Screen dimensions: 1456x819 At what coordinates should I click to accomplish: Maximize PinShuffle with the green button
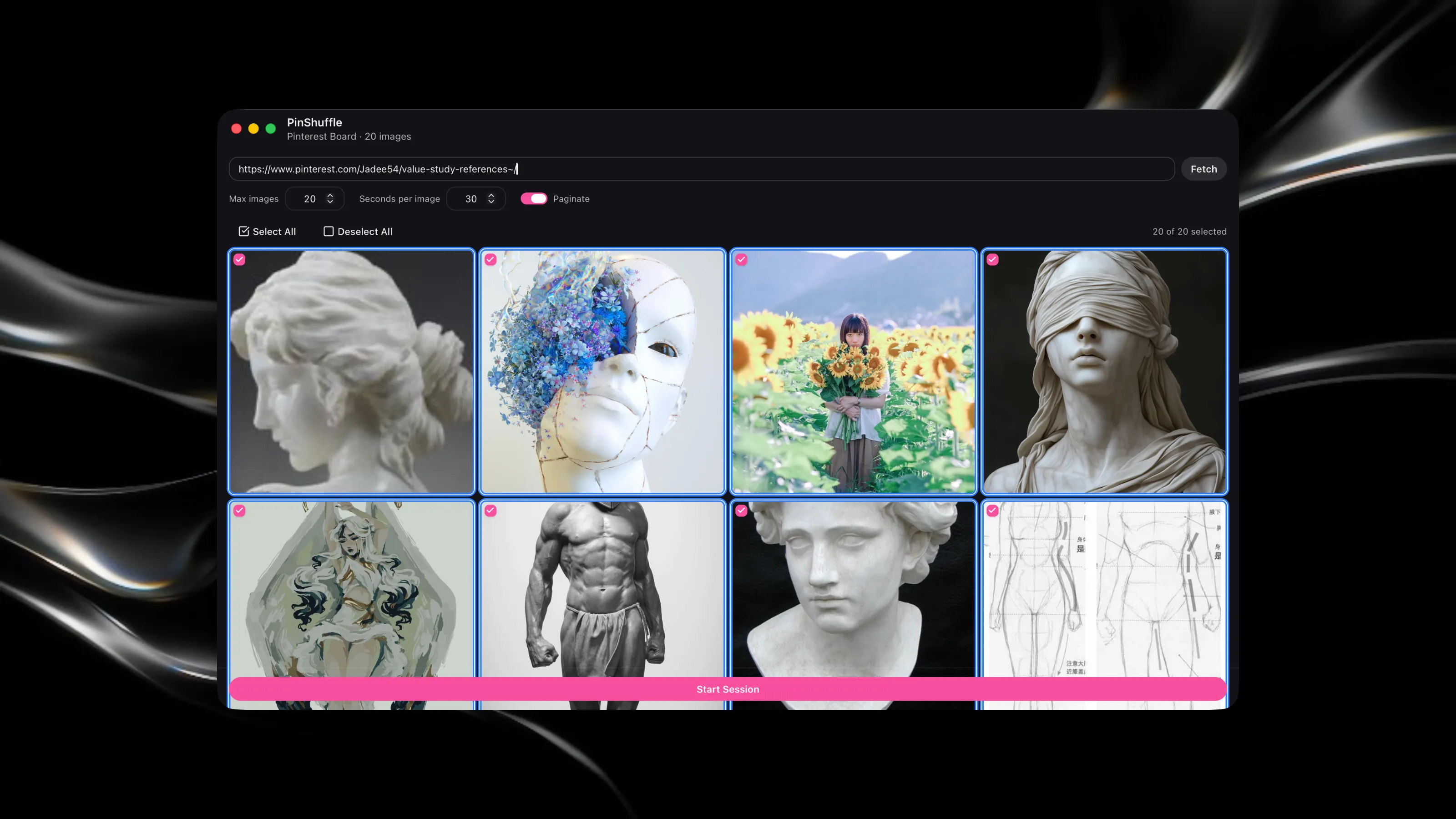click(271, 129)
